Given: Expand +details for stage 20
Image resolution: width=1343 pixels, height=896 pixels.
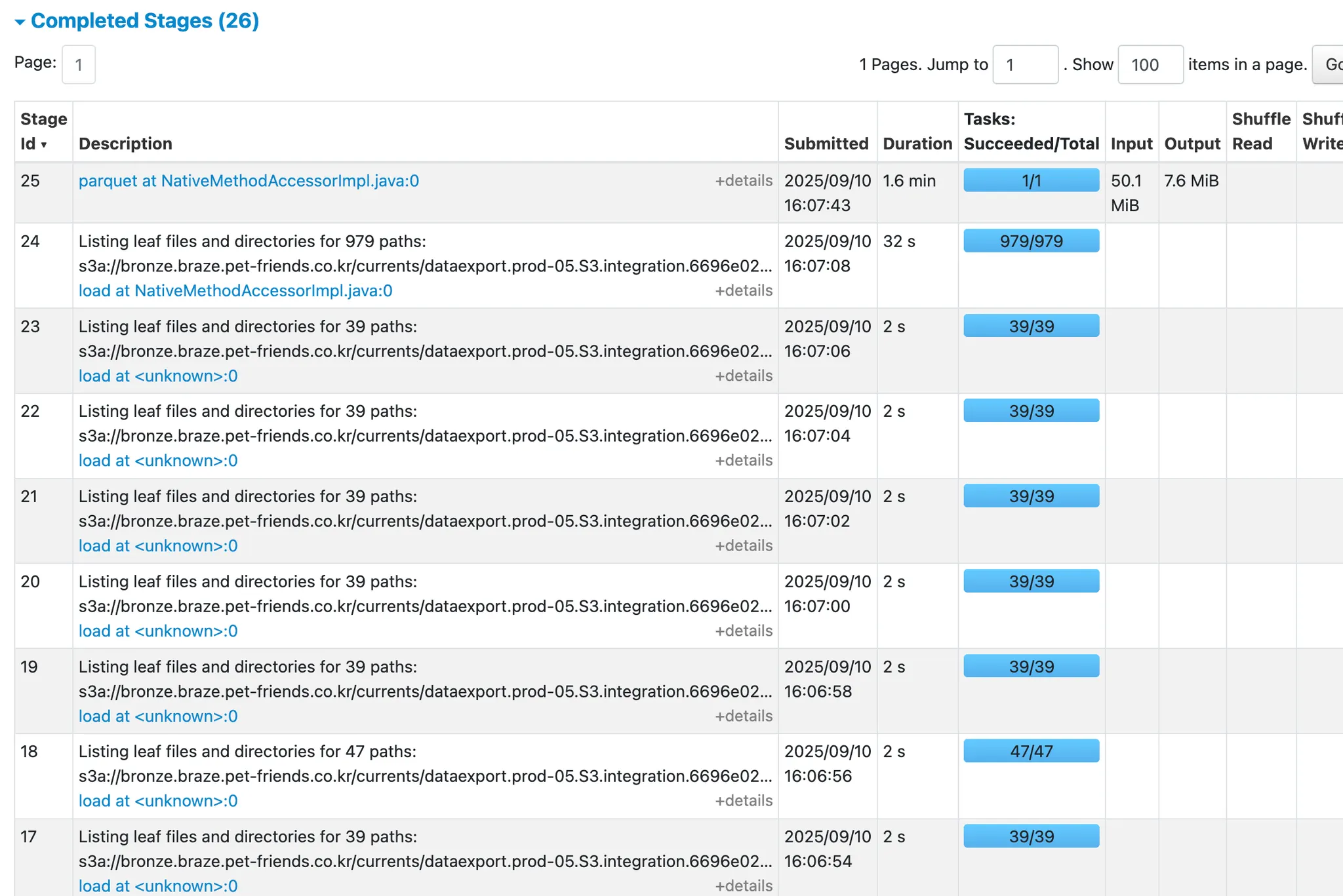Looking at the screenshot, I should point(743,631).
